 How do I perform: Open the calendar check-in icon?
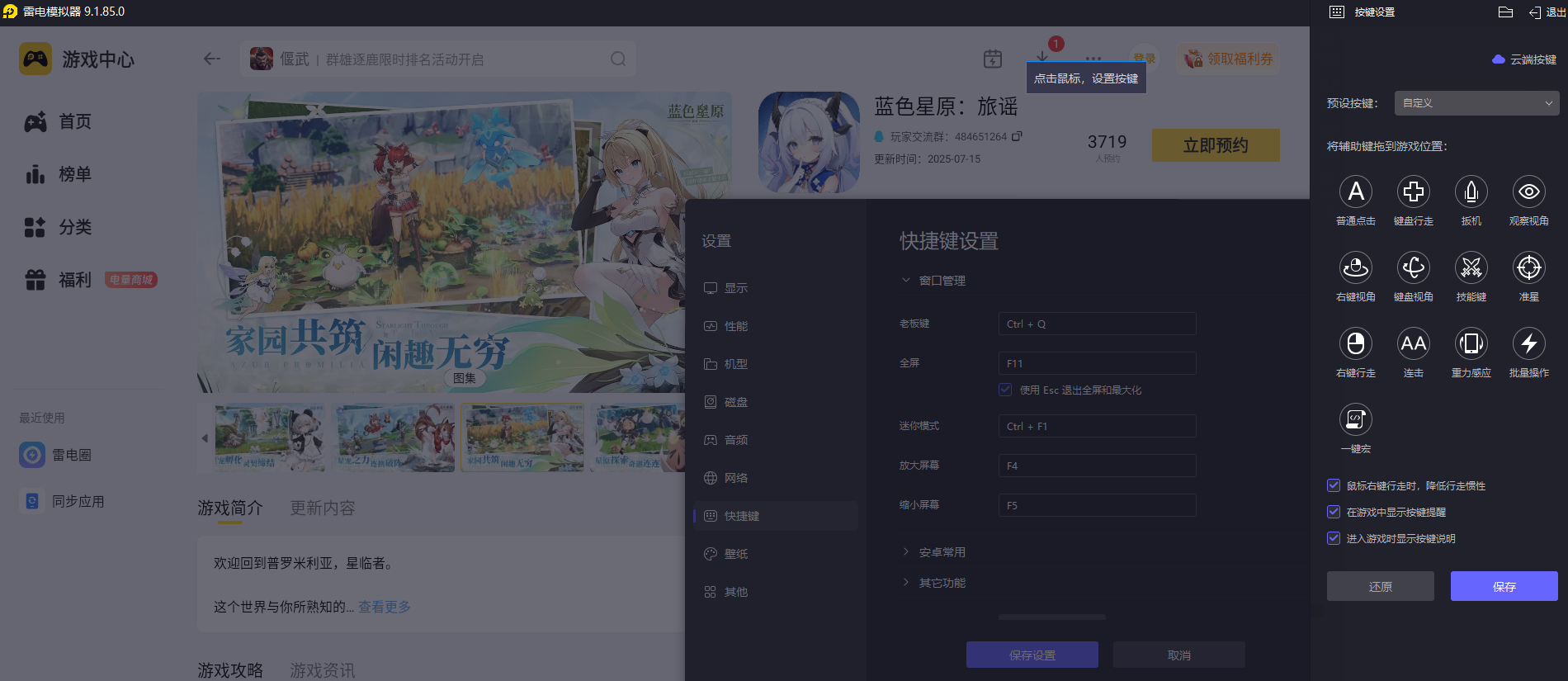[993, 59]
